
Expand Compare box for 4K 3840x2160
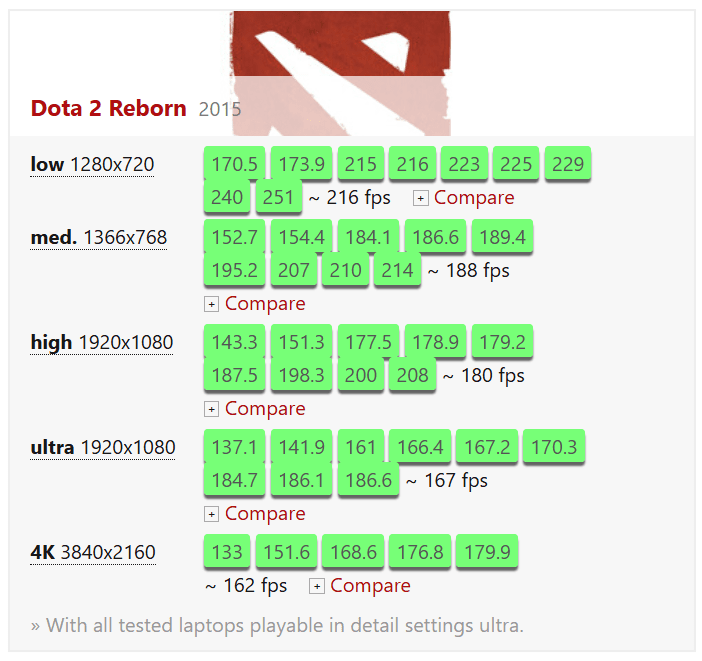pos(317,586)
